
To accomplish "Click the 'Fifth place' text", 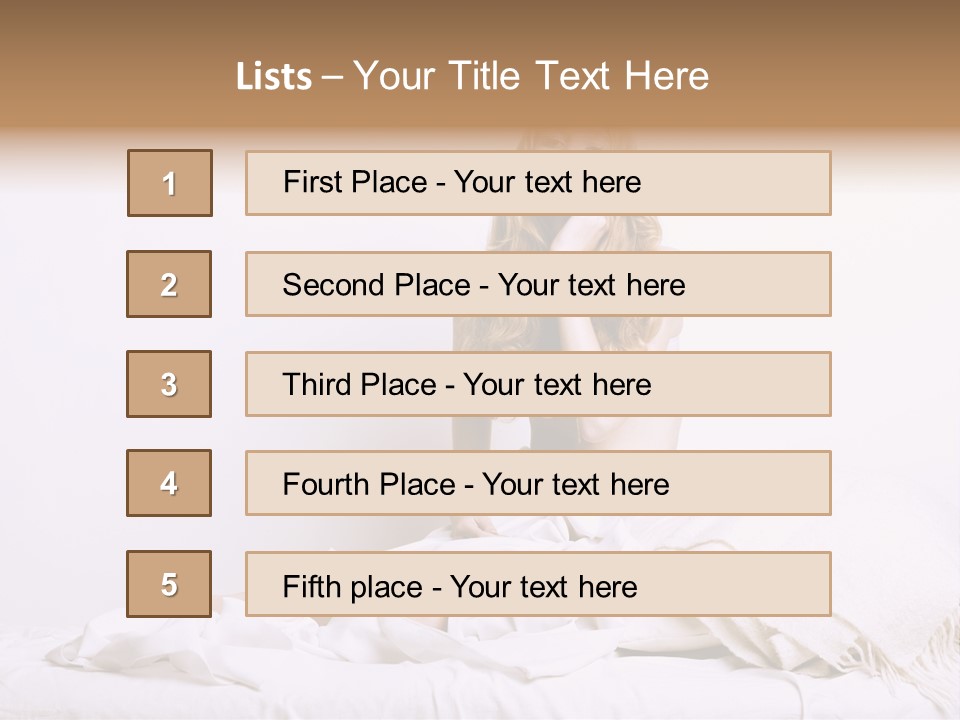I will 353,587.
